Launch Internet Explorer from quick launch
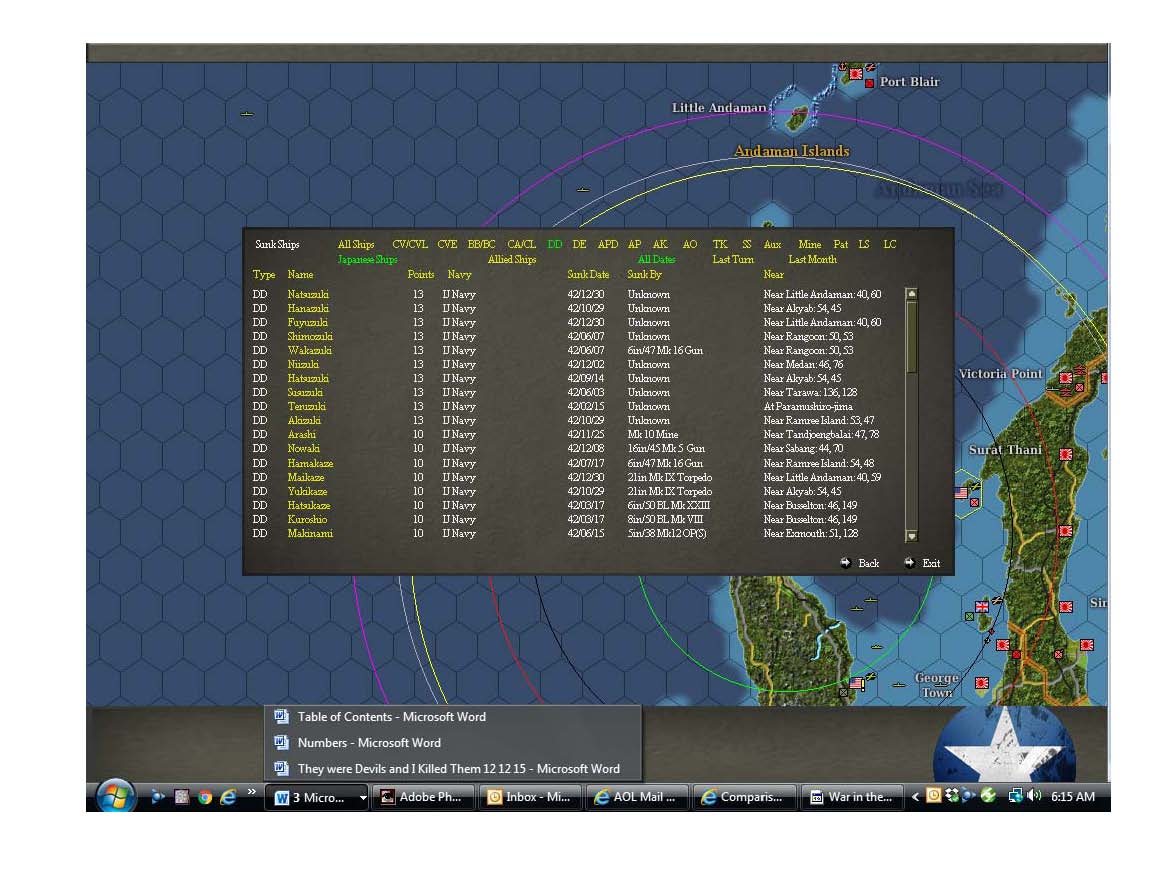This screenshot has width=1176, height=877. [228, 797]
